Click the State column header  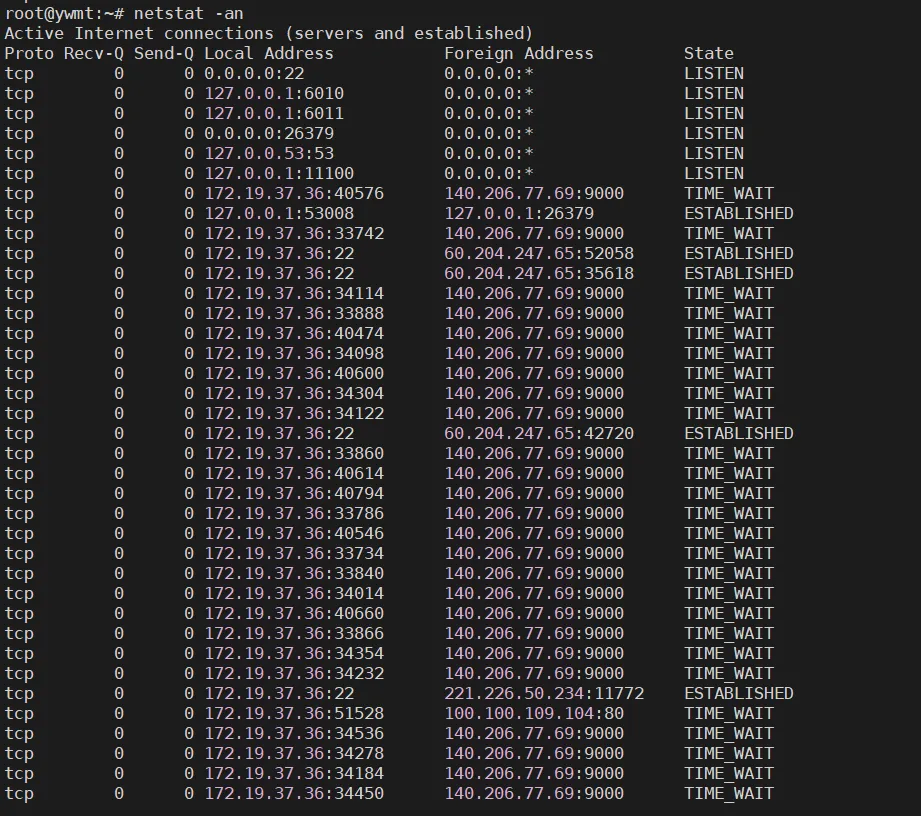click(x=708, y=53)
